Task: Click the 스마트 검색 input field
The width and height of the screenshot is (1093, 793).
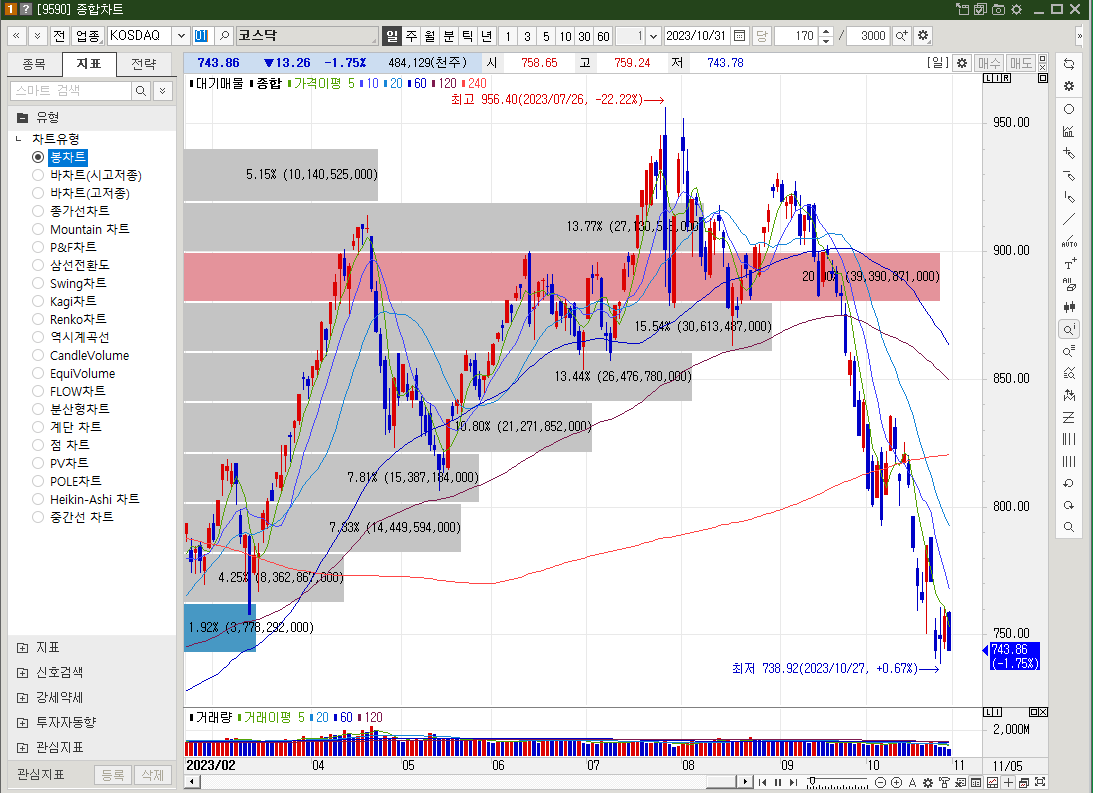Action: click(71, 91)
